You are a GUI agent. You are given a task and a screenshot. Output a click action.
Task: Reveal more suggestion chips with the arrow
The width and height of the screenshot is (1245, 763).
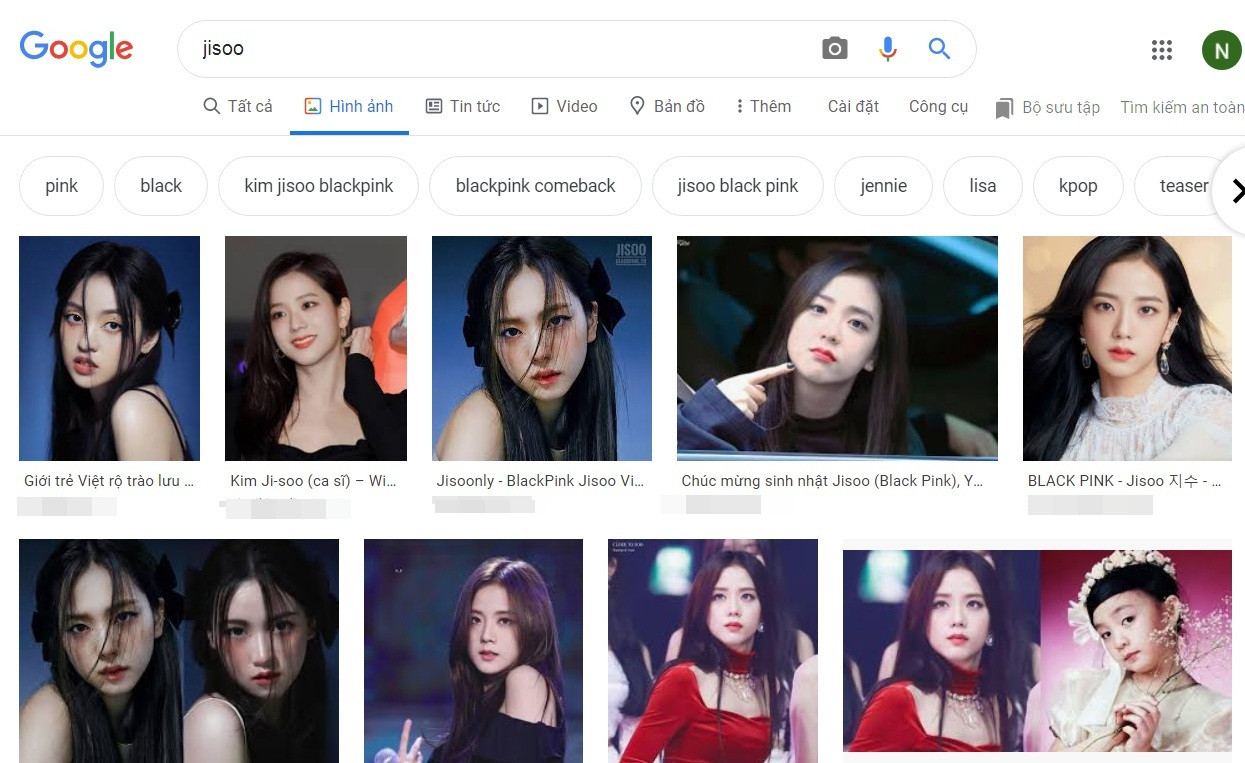pyautogui.click(x=1237, y=190)
